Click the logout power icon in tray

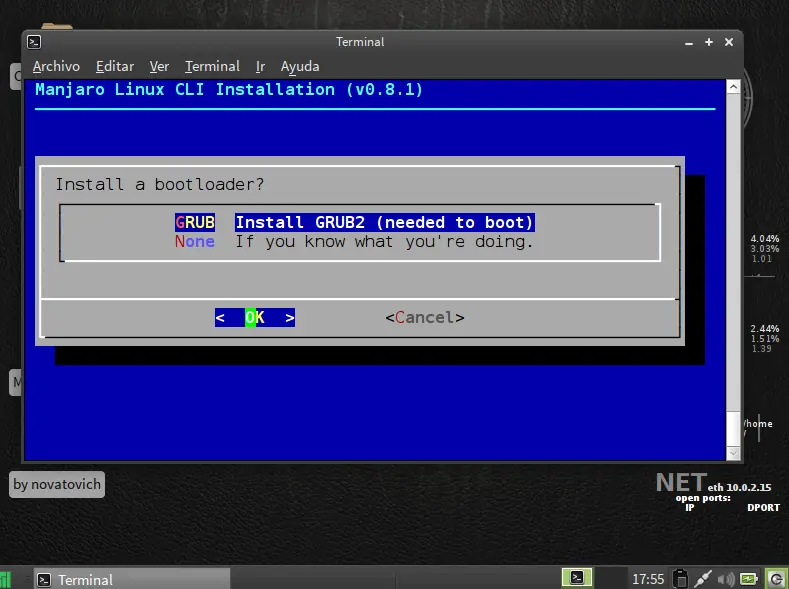pyautogui.click(x=777, y=578)
